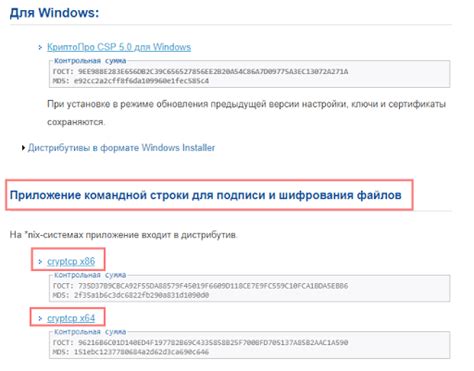Click the Для Windows: heading
This screenshot has height=371, width=474.
[54, 13]
